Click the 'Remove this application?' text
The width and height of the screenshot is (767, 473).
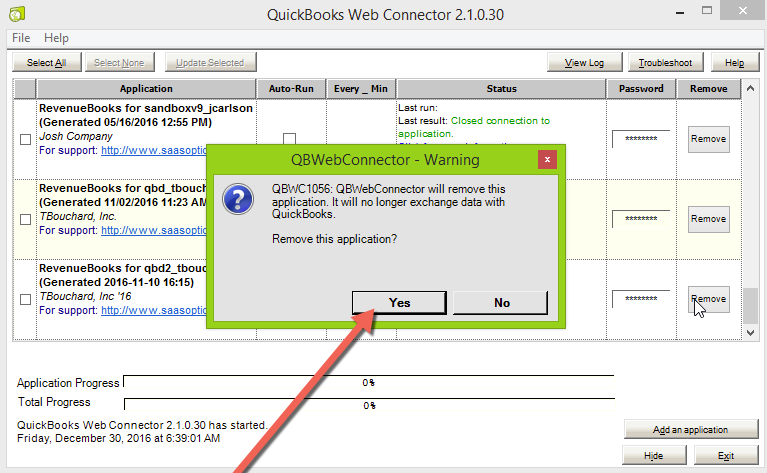(x=335, y=239)
